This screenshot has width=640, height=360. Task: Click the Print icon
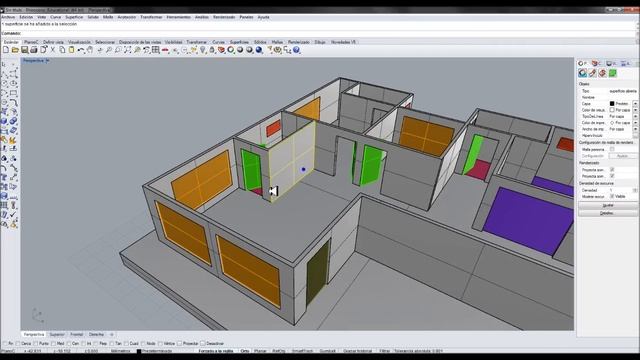[x=33, y=50]
